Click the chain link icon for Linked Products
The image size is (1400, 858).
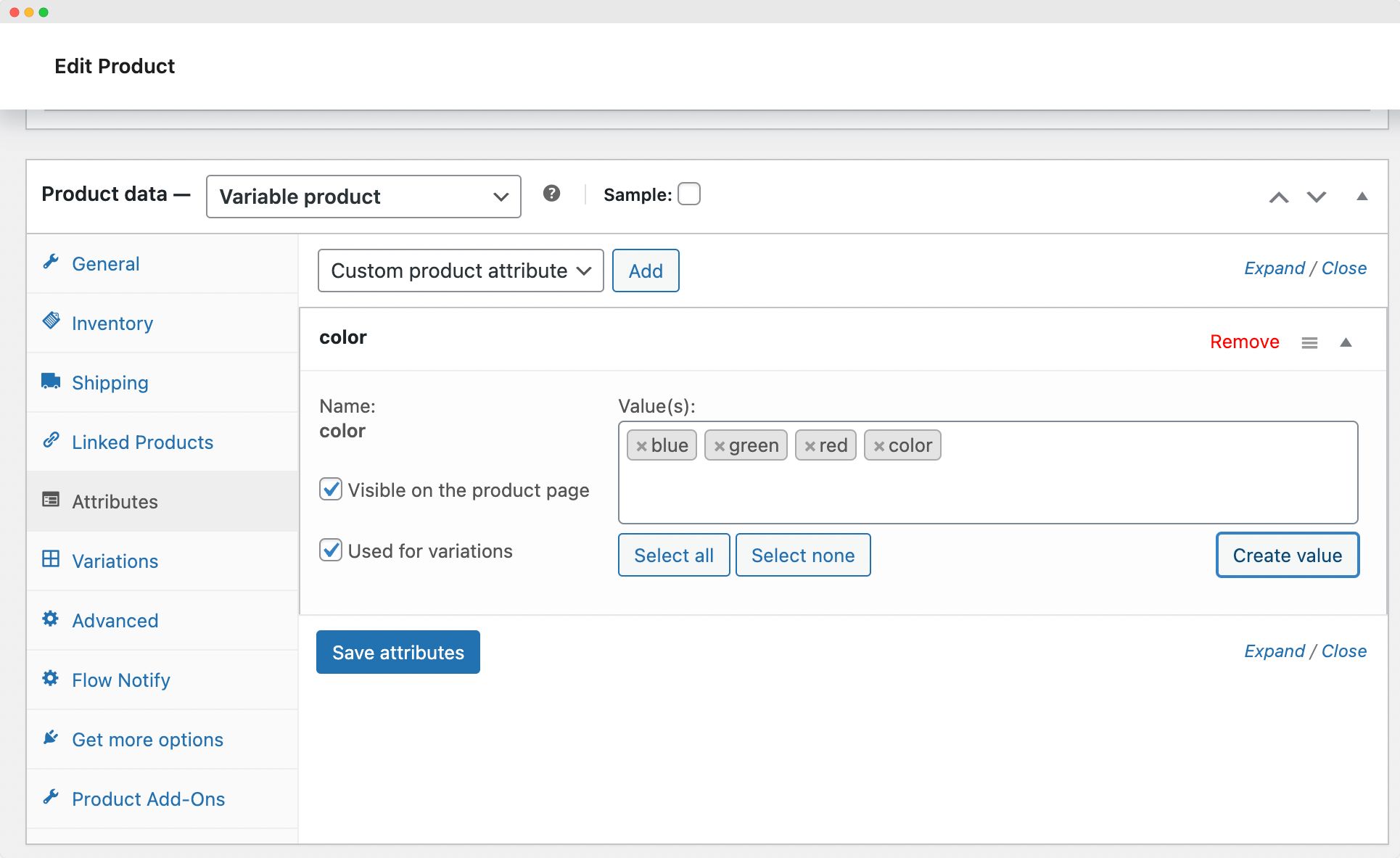(x=51, y=440)
